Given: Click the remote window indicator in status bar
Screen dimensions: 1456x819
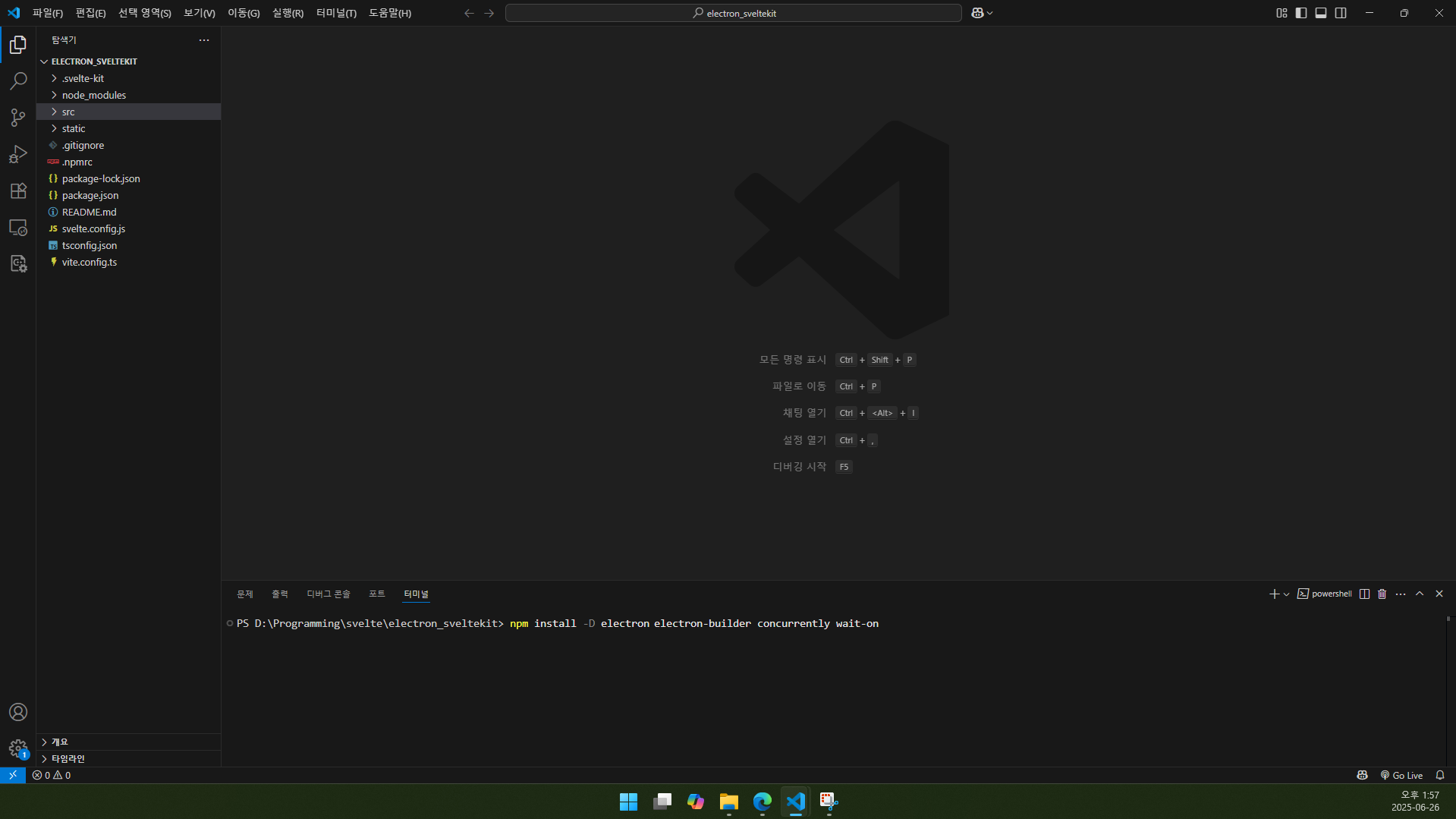Looking at the screenshot, I should [13, 775].
